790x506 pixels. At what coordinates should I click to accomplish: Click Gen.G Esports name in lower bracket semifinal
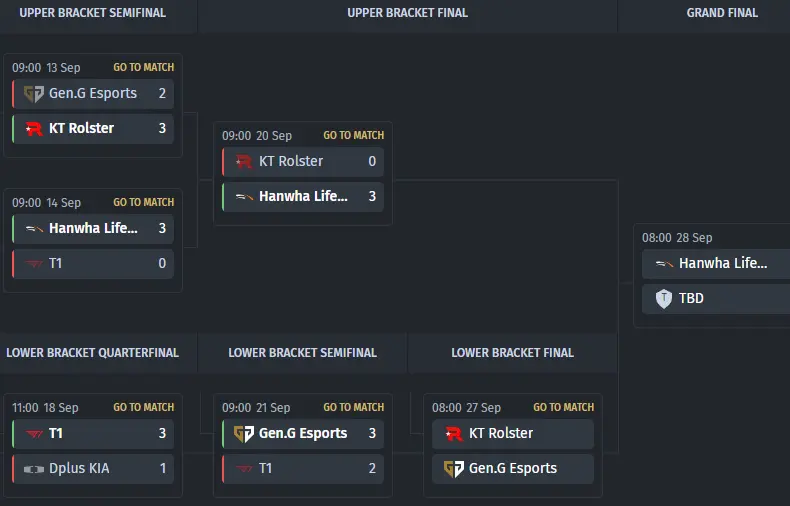point(303,434)
